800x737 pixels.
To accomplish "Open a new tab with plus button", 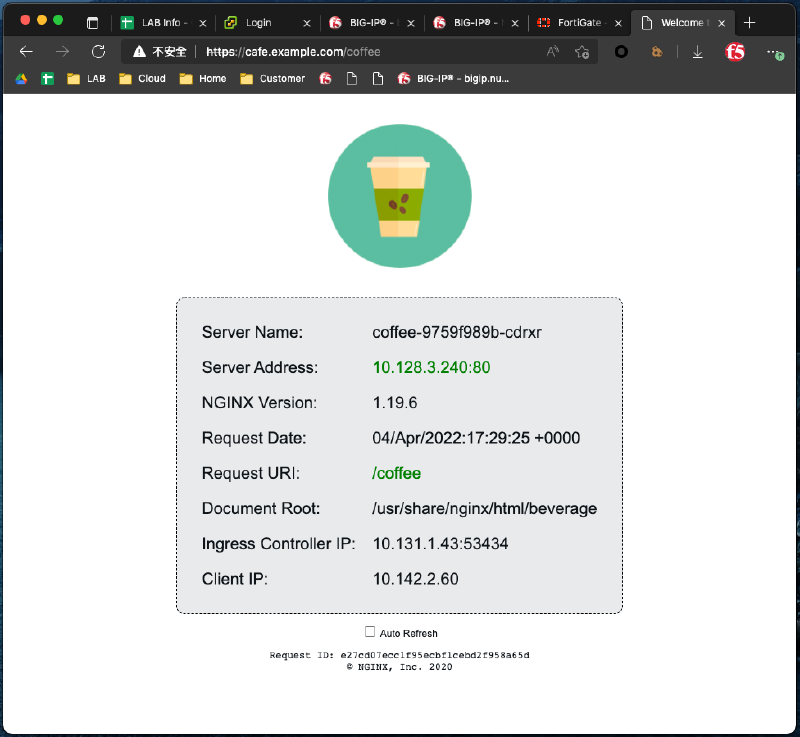I will [750, 22].
